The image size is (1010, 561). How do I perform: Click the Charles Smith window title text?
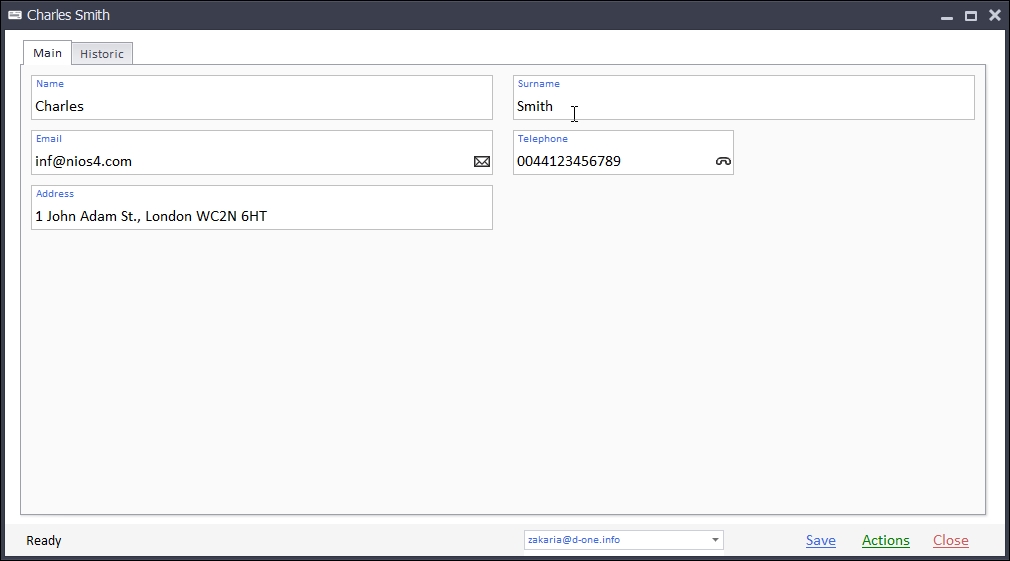coord(68,15)
